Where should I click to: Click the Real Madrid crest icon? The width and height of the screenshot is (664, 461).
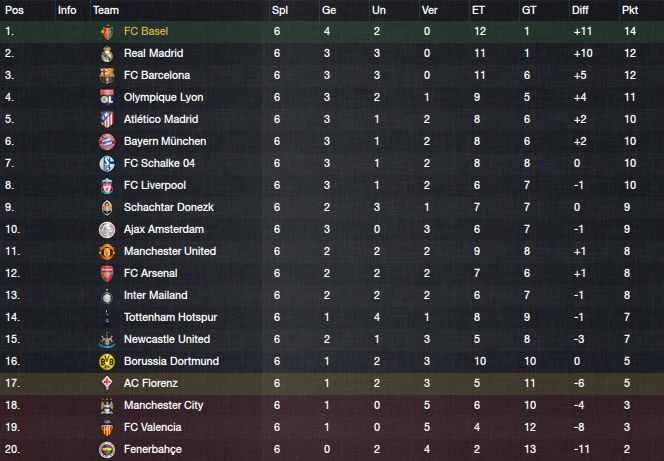click(107, 54)
